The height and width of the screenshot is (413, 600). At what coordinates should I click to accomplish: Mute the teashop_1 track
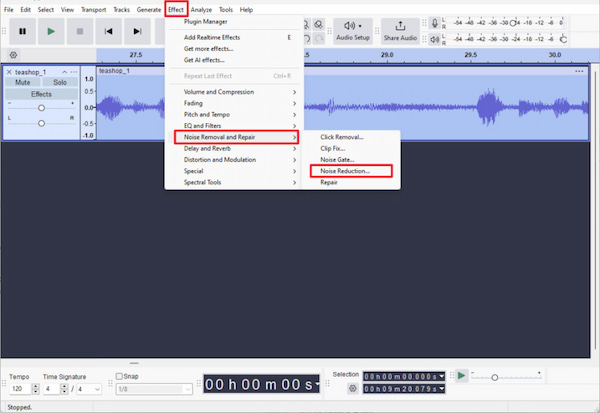[x=23, y=82]
